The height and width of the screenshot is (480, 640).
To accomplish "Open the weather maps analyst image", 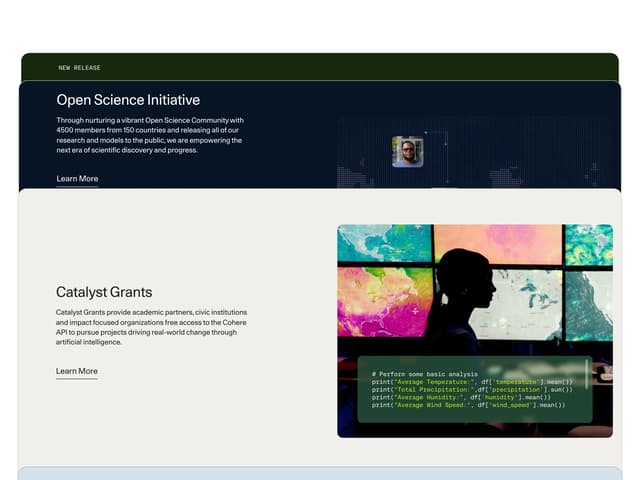I will tap(475, 331).
